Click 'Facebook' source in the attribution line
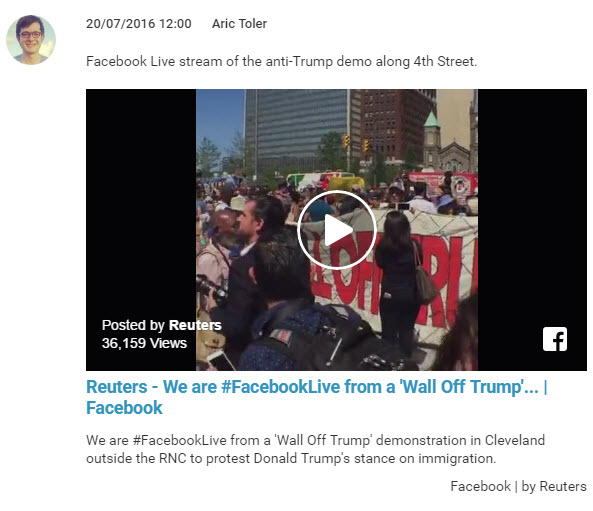This screenshot has width=593, height=511. click(x=480, y=486)
